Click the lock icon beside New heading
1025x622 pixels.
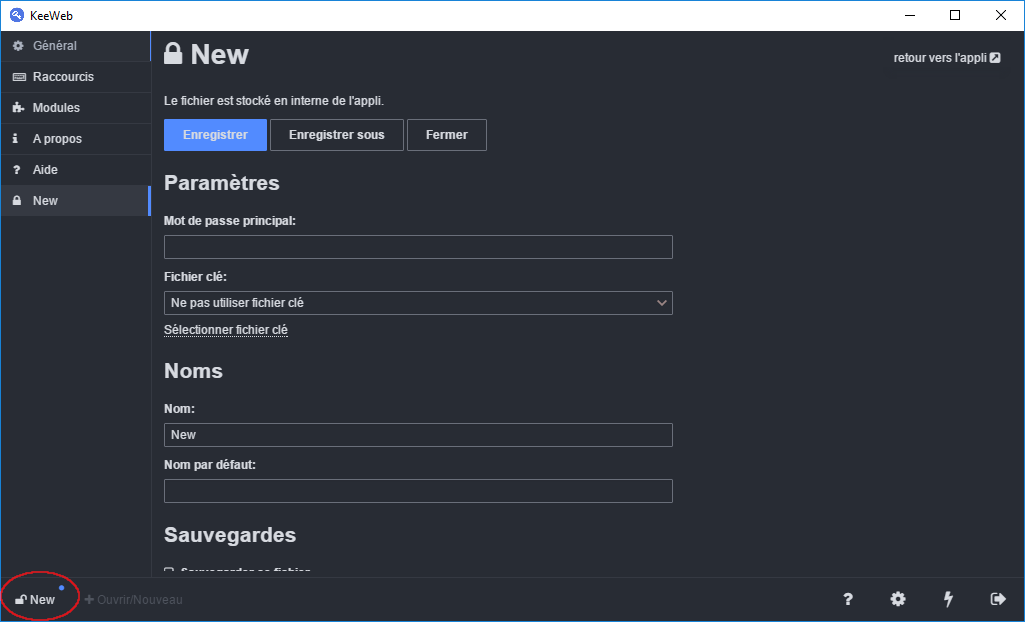[x=174, y=54]
